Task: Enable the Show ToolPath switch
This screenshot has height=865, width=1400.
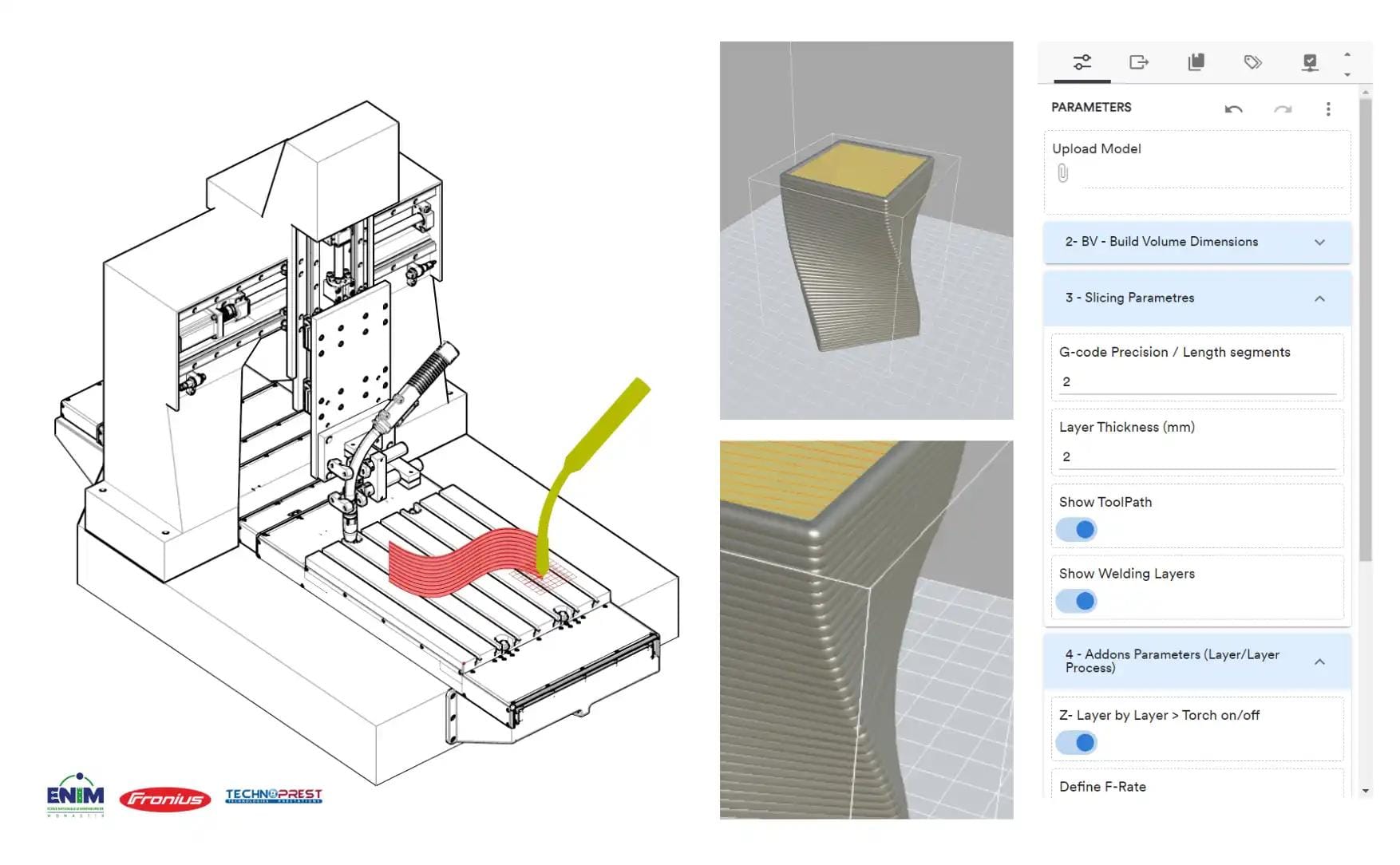Action: click(1076, 529)
